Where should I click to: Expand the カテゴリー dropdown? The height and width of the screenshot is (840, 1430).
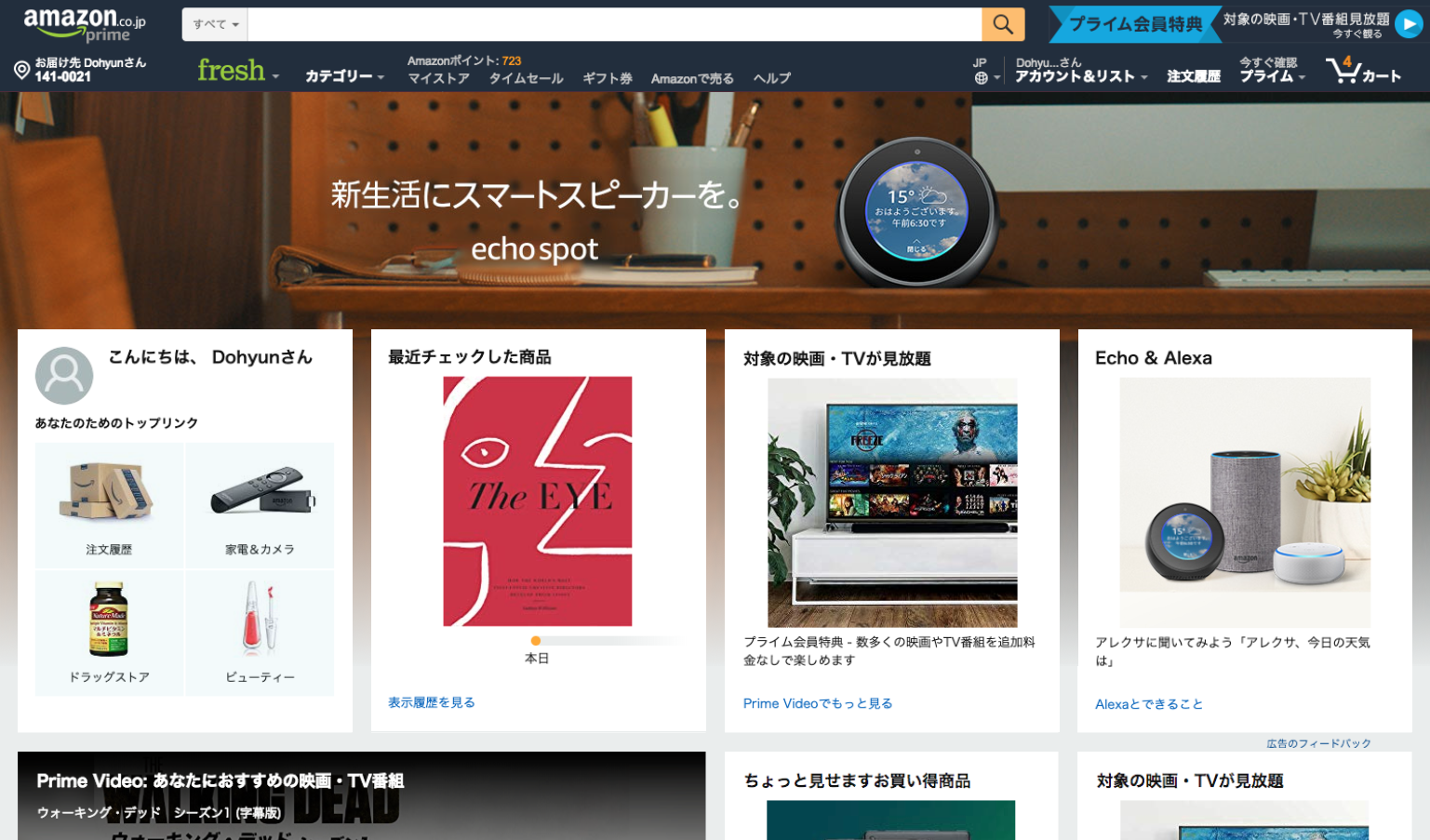coord(344,76)
